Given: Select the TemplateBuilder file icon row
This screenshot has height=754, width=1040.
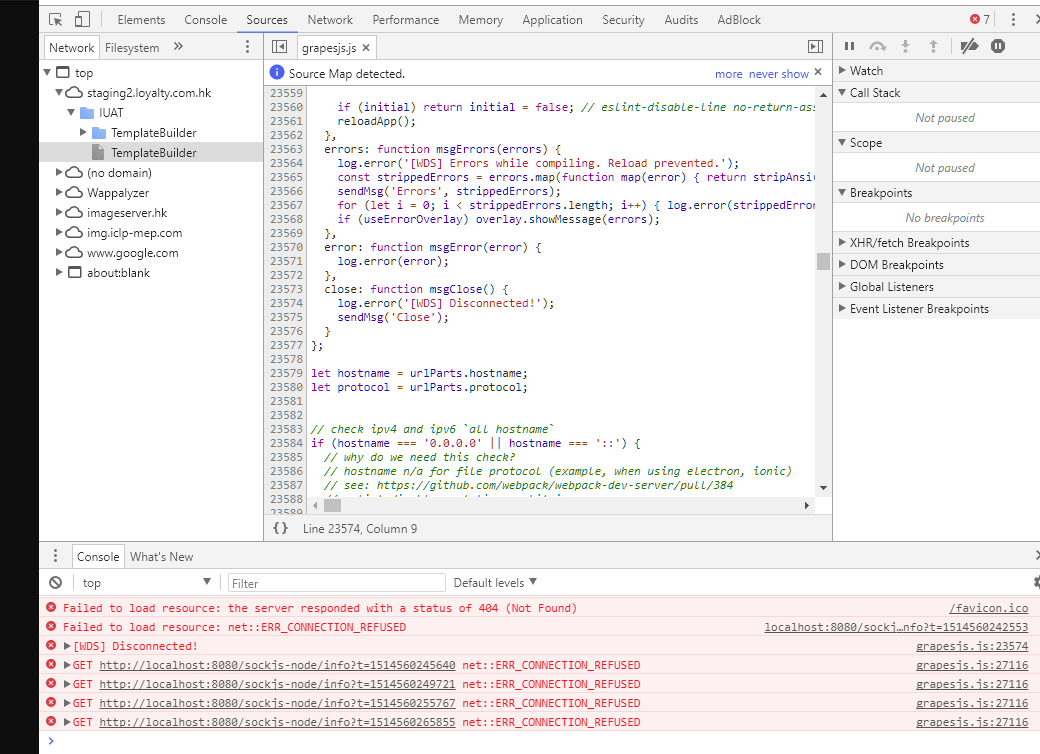Looking at the screenshot, I should point(151,153).
